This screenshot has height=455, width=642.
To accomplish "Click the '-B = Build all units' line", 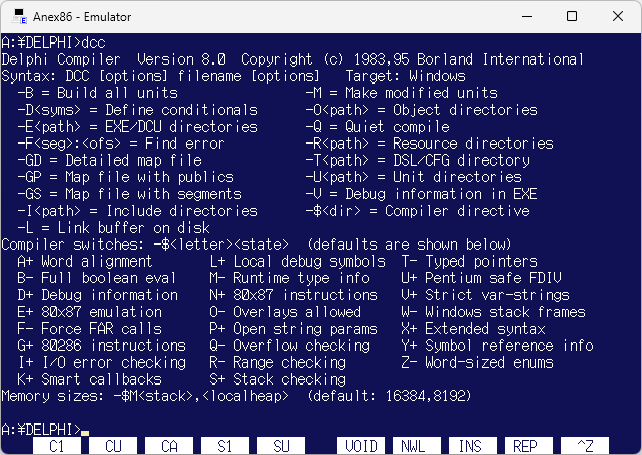I will coord(97,93).
